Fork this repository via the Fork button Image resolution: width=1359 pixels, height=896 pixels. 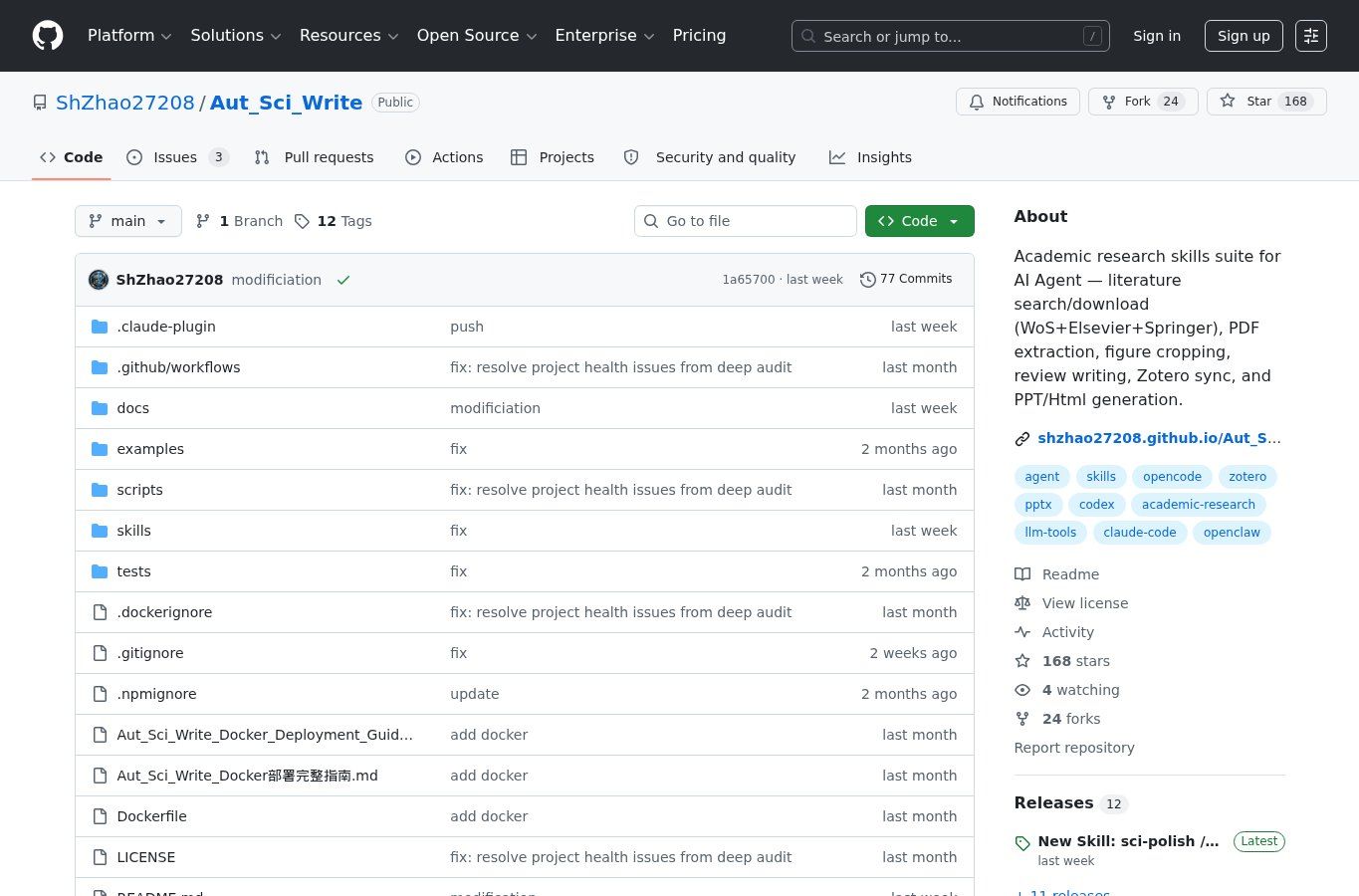point(1143,102)
